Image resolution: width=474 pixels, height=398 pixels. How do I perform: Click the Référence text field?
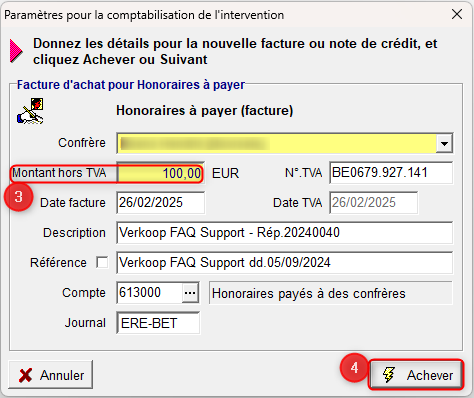point(284,262)
